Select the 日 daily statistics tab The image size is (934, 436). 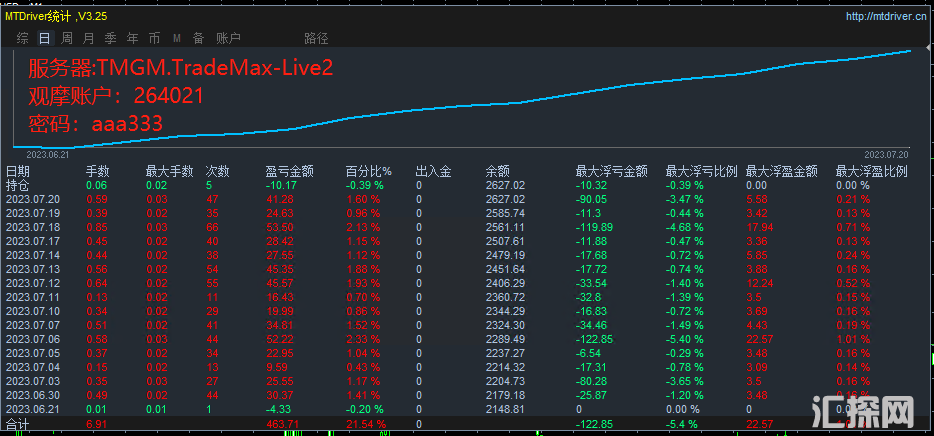tap(44, 39)
